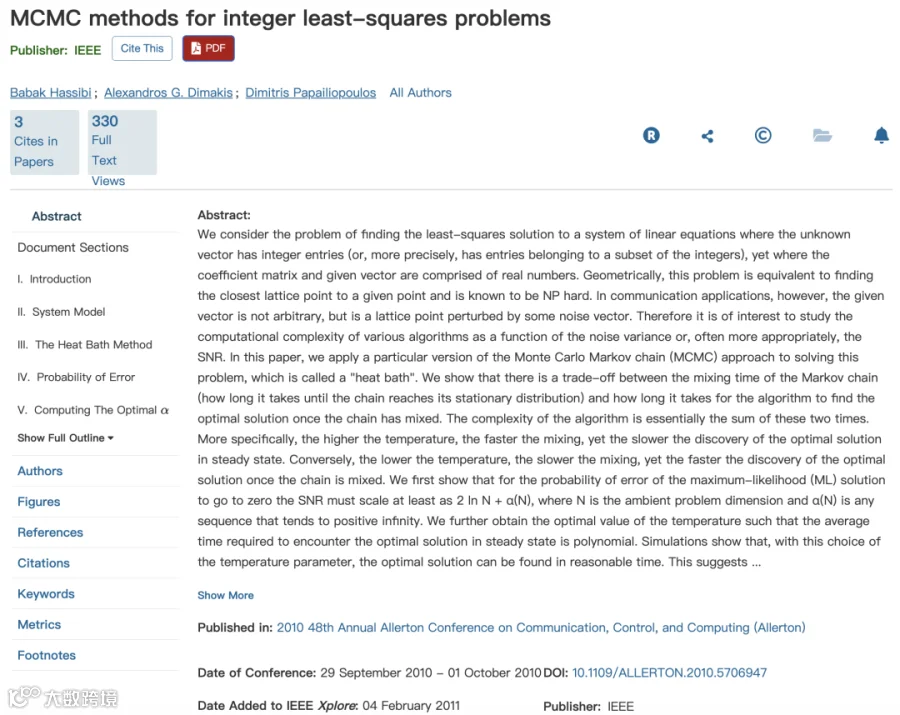Open Babak Hassibi author profile
Screen dimensions: 900x715
click(x=51, y=92)
